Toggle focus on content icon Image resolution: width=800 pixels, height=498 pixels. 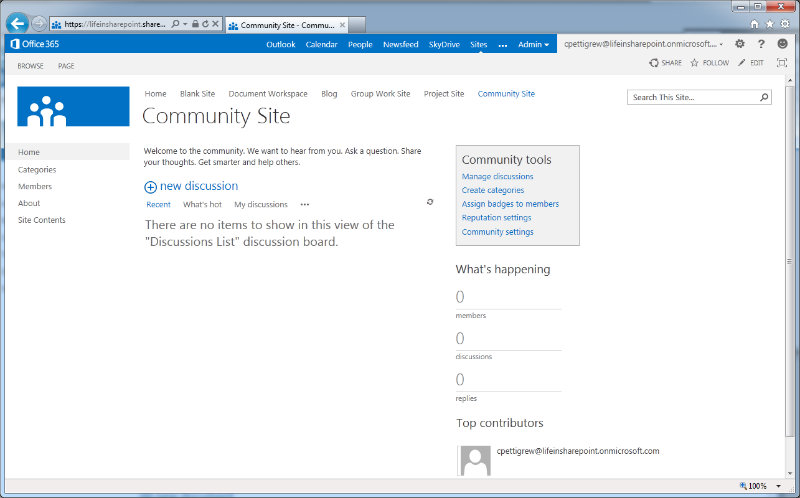[782, 63]
